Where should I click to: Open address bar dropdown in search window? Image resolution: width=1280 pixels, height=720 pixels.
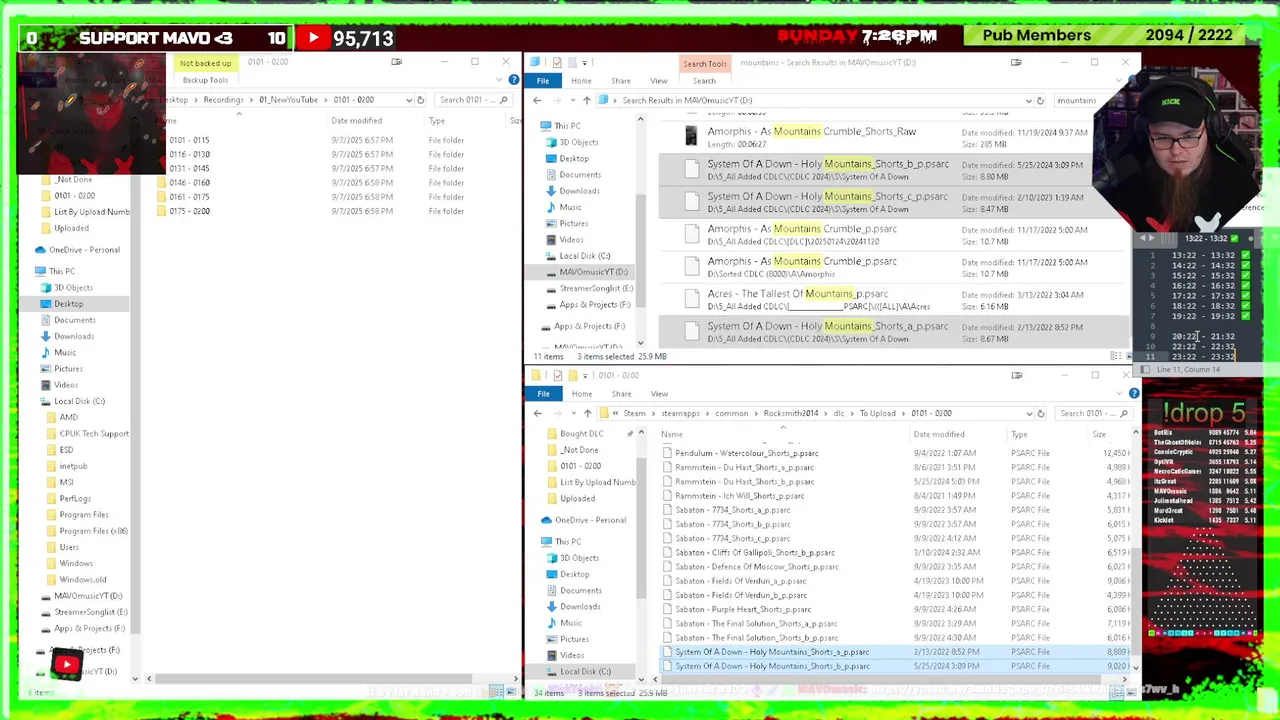pos(1028,100)
